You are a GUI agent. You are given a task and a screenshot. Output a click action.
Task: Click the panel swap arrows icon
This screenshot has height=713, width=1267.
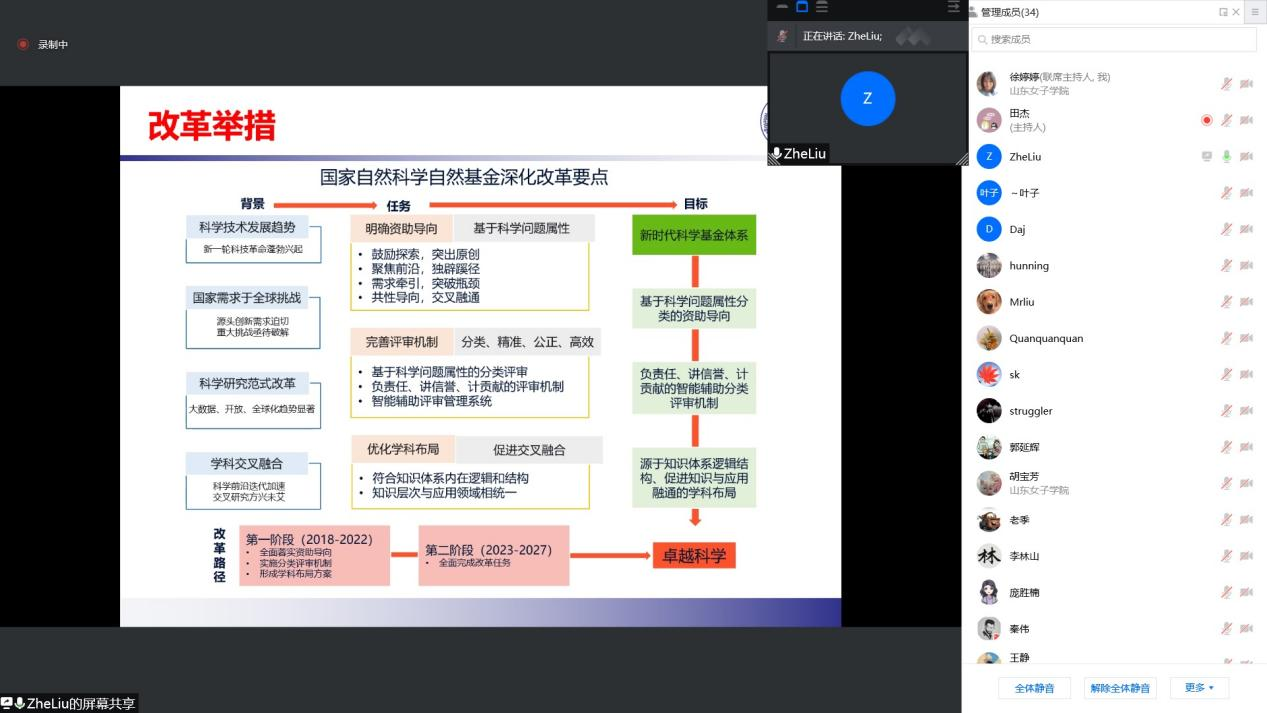click(953, 7)
